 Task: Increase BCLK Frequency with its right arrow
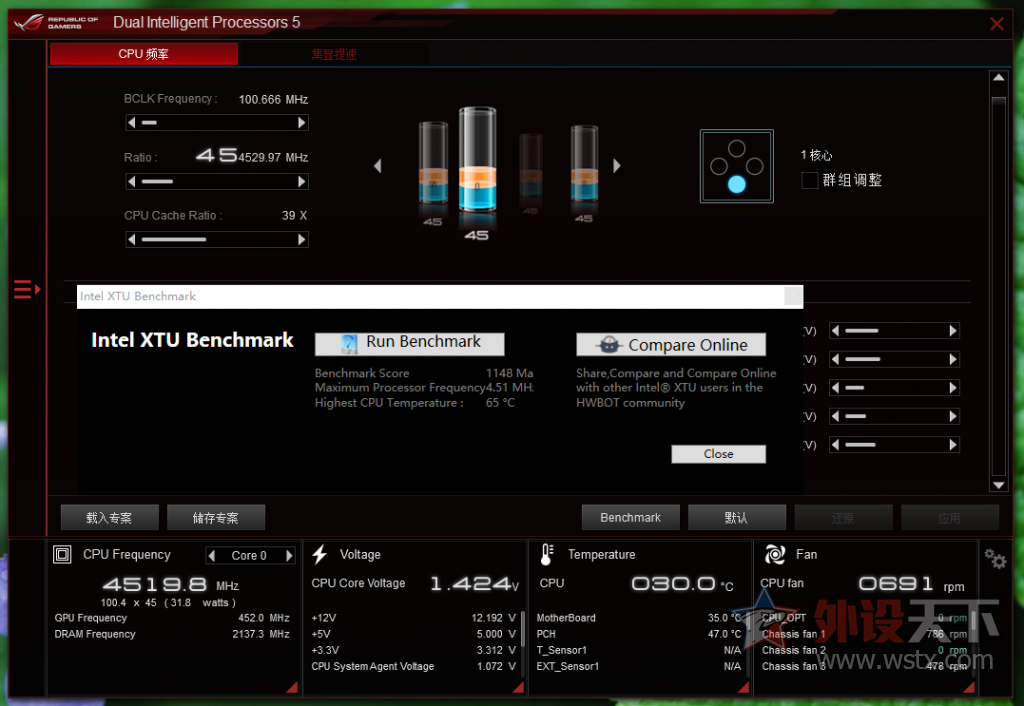pos(302,123)
